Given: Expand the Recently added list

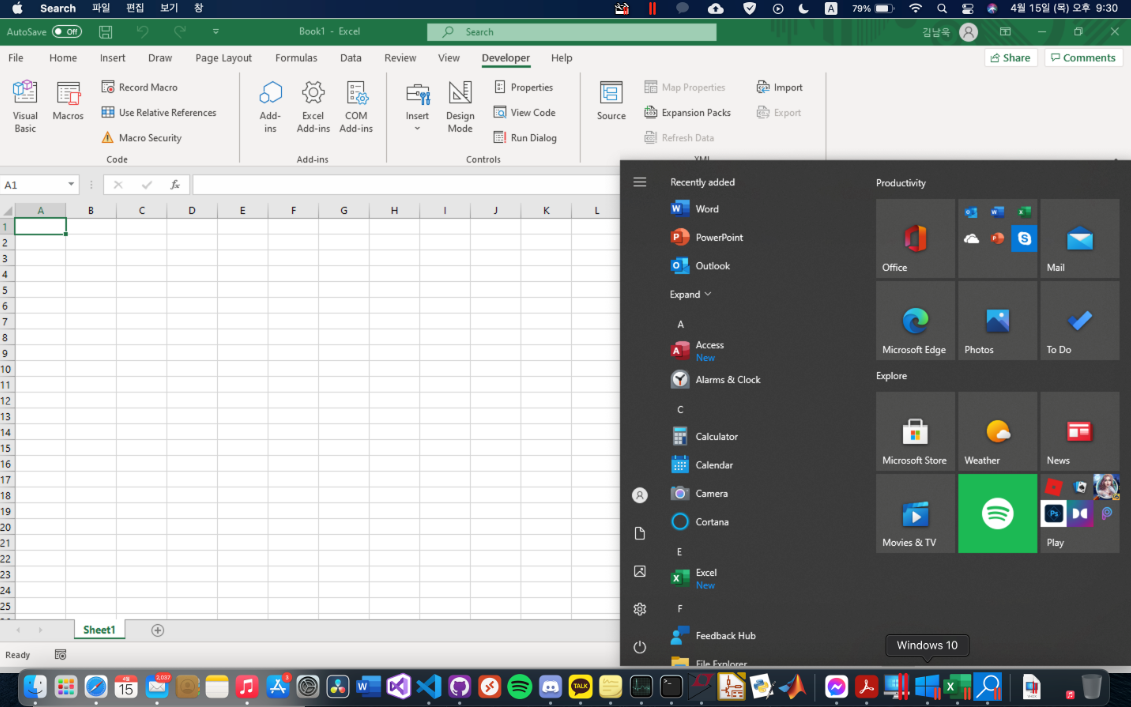Looking at the screenshot, I should (x=690, y=294).
